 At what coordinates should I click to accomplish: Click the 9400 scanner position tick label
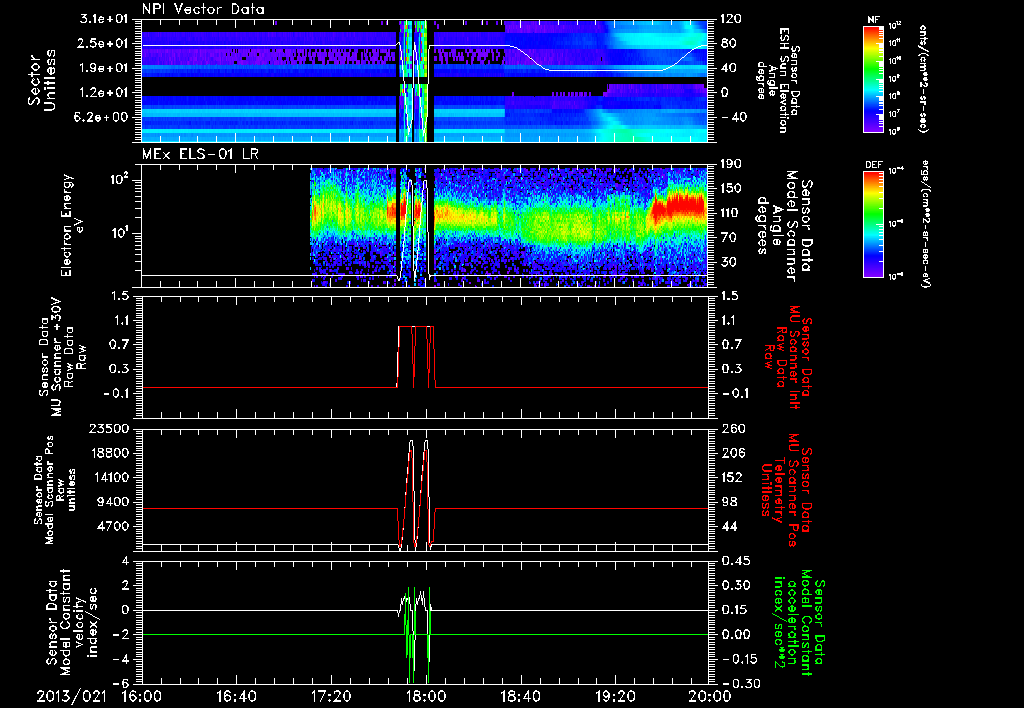click(x=112, y=502)
